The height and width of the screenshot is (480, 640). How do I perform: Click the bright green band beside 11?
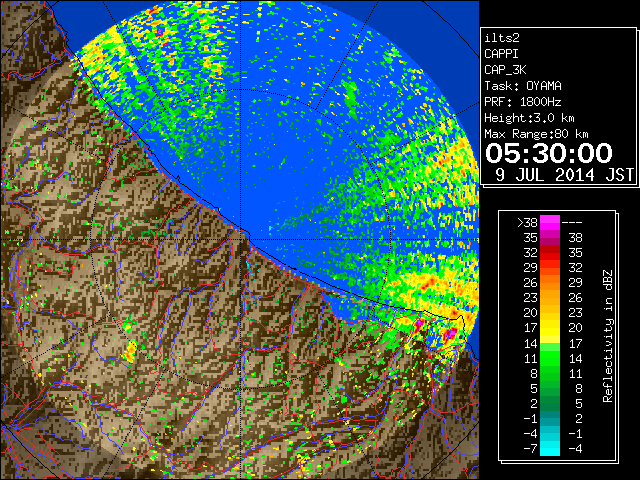point(550,358)
